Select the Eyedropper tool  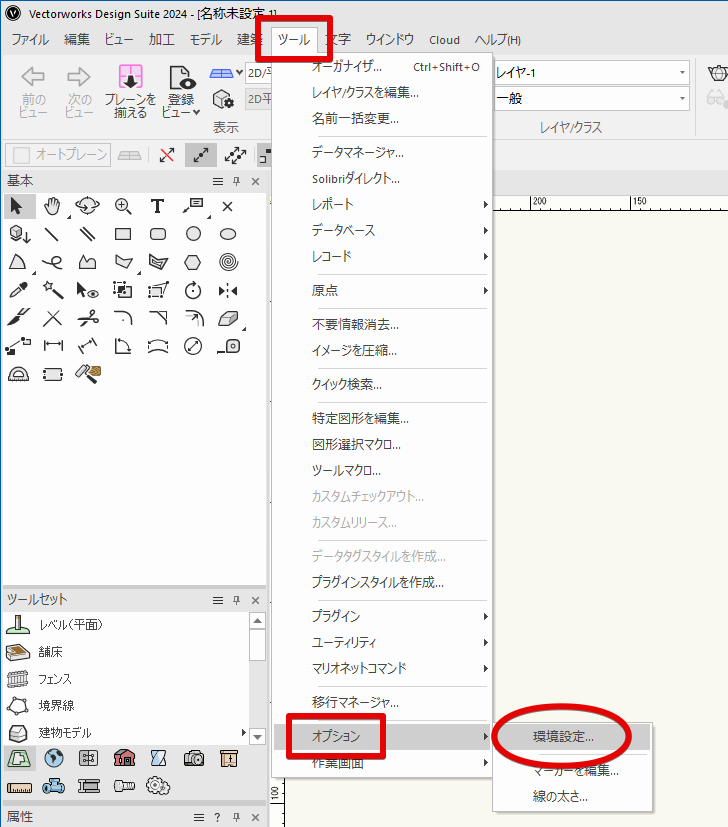18,290
